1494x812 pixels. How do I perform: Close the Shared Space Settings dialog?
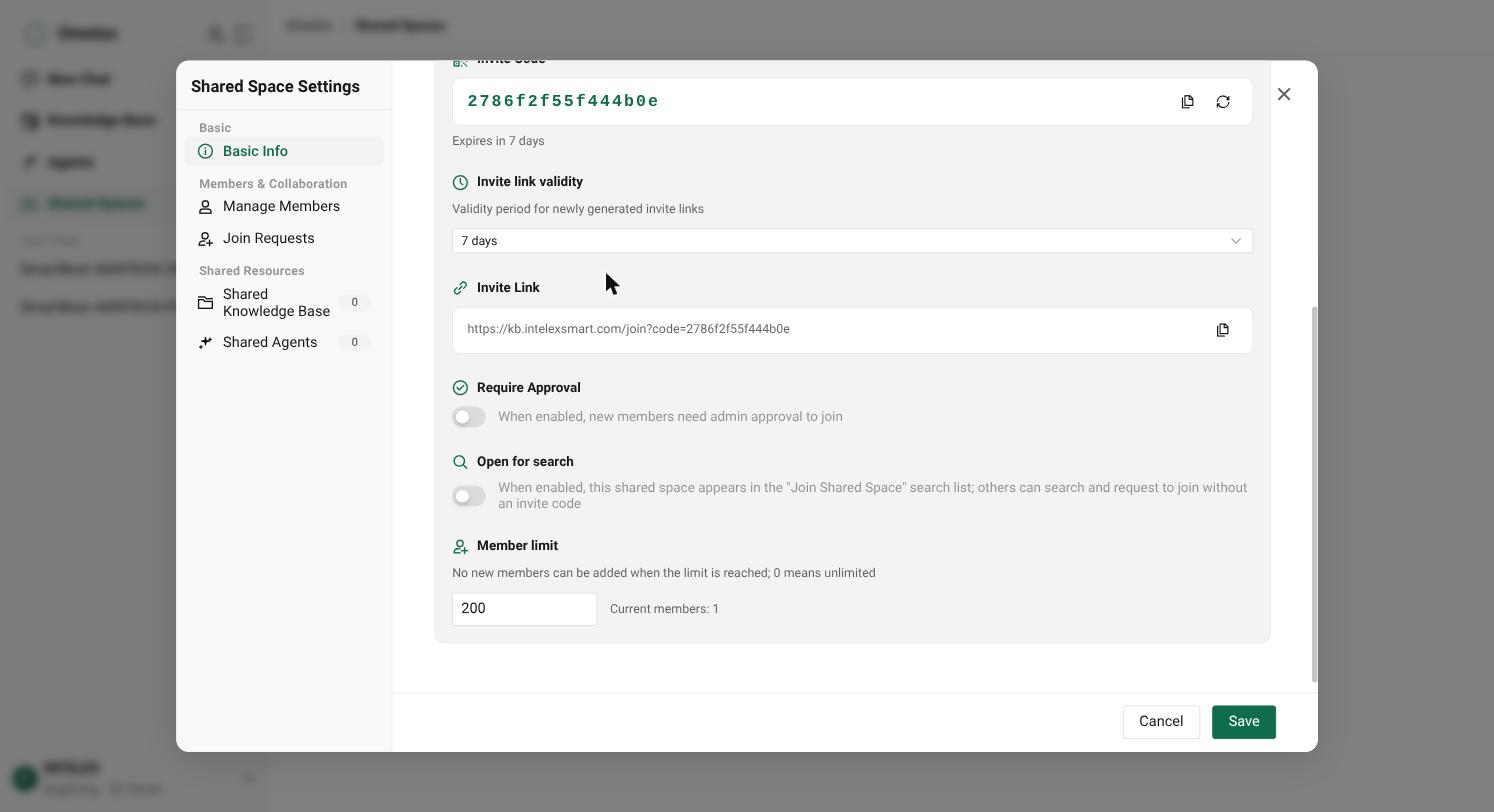point(1284,94)
